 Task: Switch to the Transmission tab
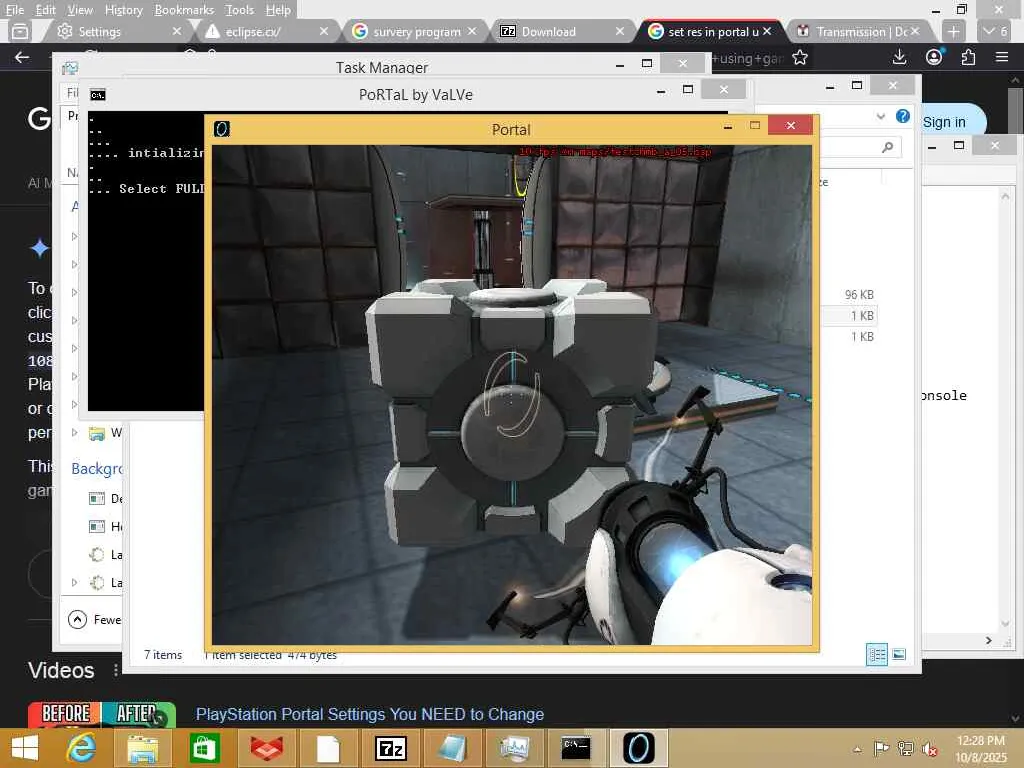tap(861, 31)
